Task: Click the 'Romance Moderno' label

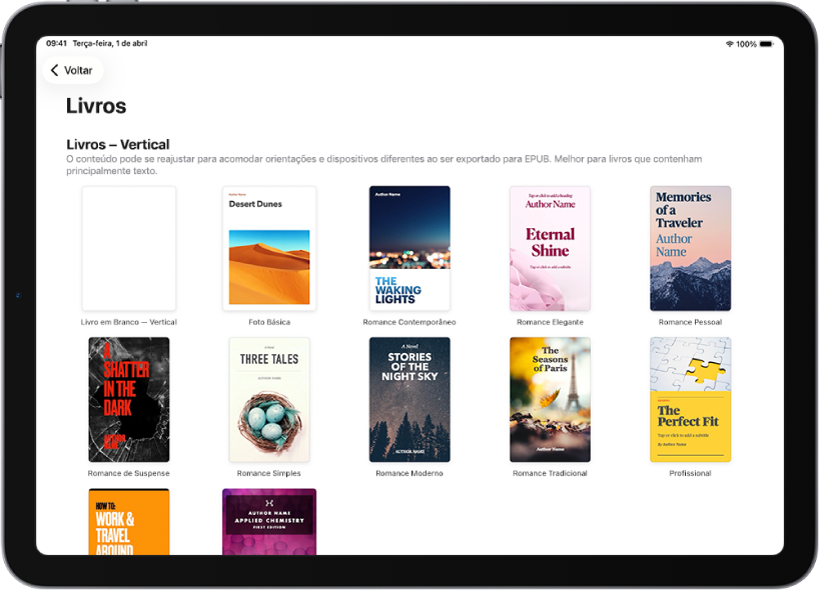Action: click(x=409, y=473)
